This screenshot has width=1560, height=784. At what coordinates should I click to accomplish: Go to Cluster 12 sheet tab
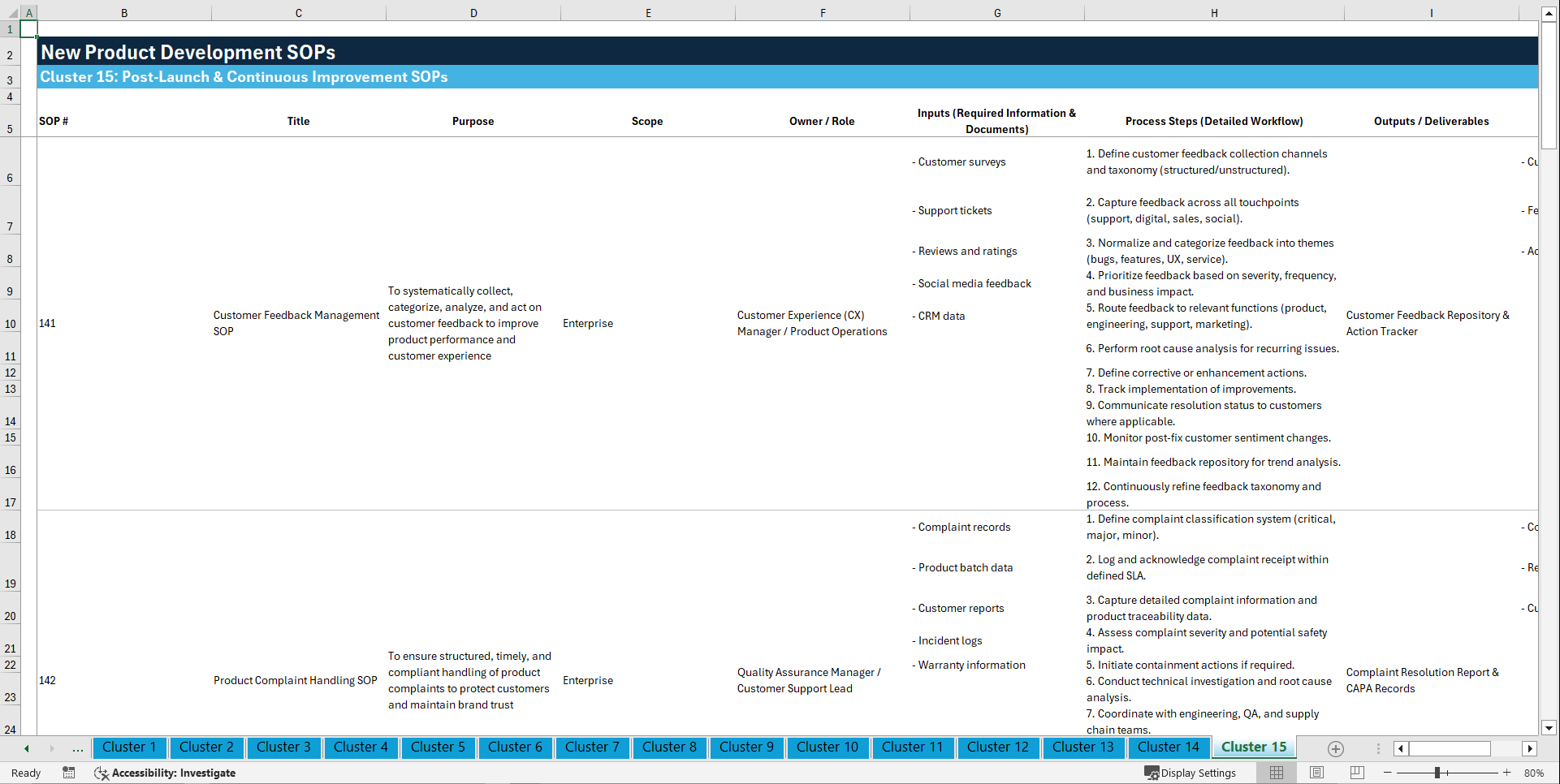[x=998, y=747]
